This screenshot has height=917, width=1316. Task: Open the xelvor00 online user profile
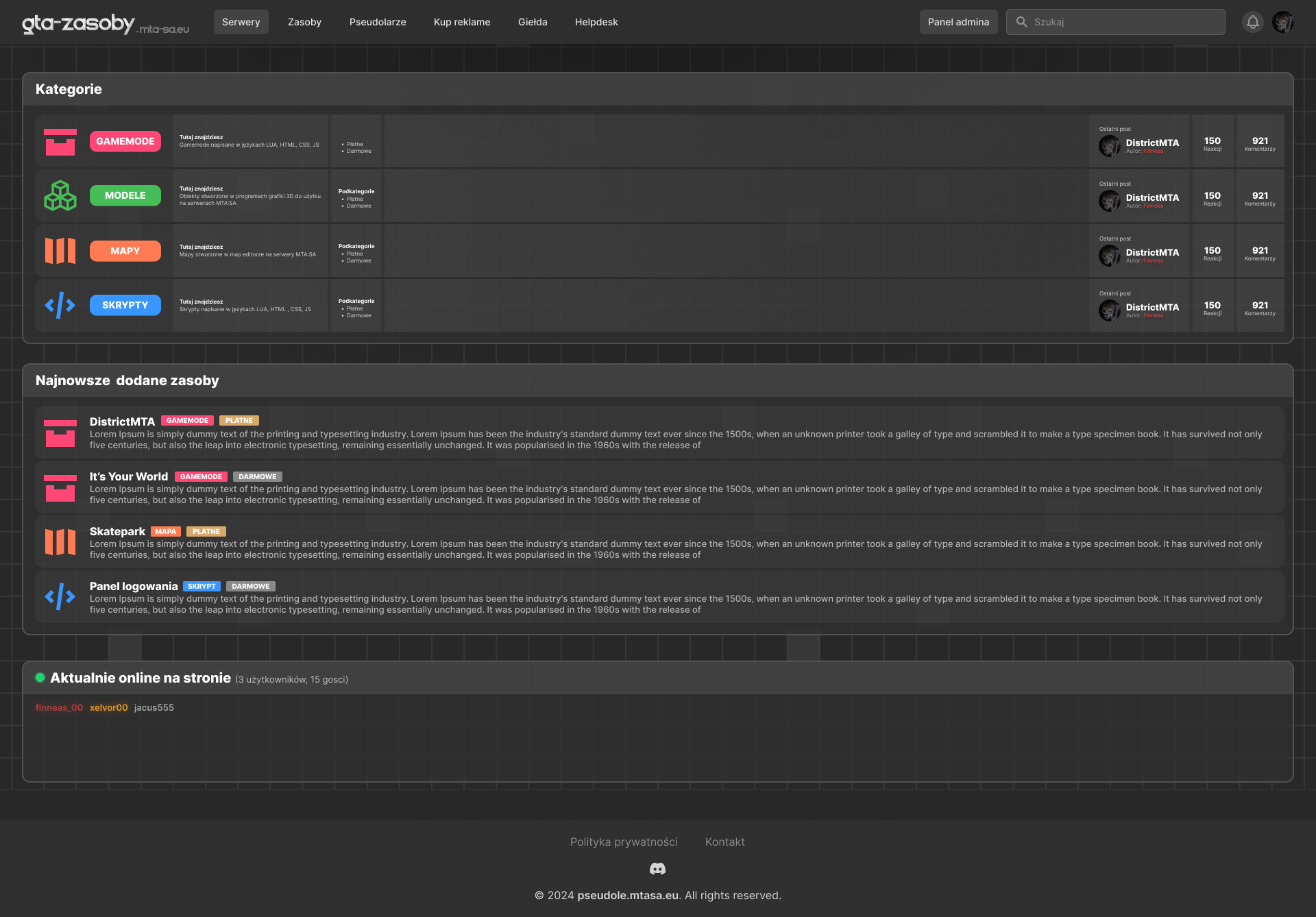pyautogui.click(x=108, y=707)
